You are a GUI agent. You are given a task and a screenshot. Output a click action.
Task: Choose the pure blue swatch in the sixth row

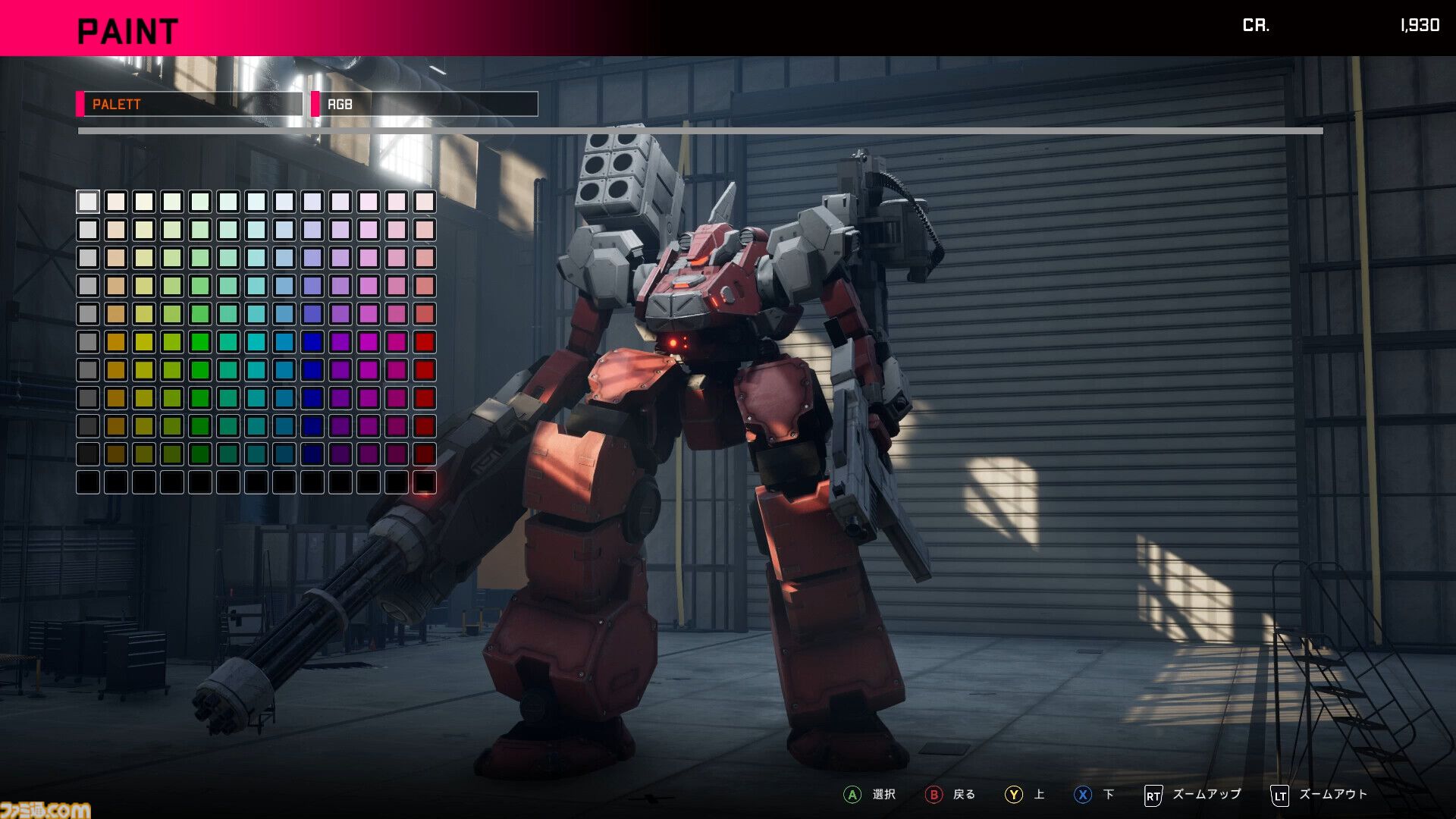click(x=312, y=341)
